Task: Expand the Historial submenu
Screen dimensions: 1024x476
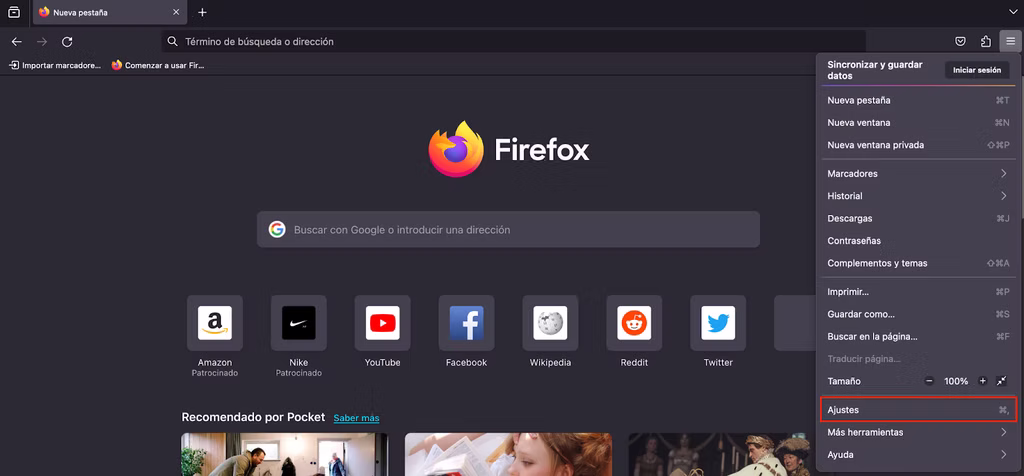Action: [x=918, y=196]
